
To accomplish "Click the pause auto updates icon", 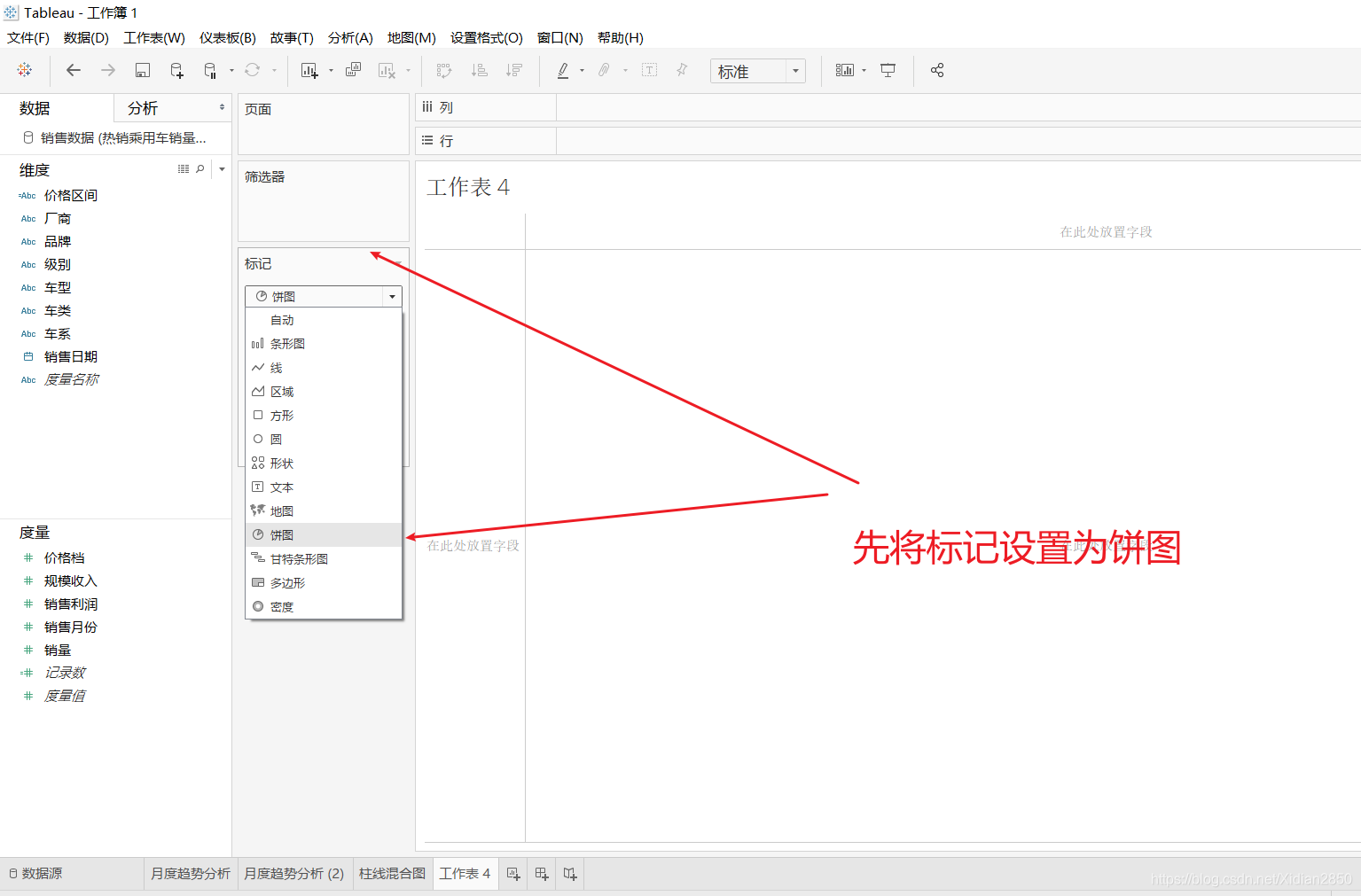I will click(x=210, y=70).
